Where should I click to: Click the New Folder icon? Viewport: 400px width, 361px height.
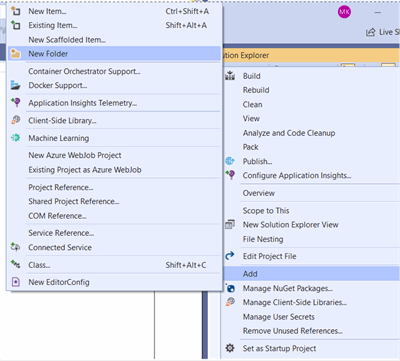click(x=16, y=54)
